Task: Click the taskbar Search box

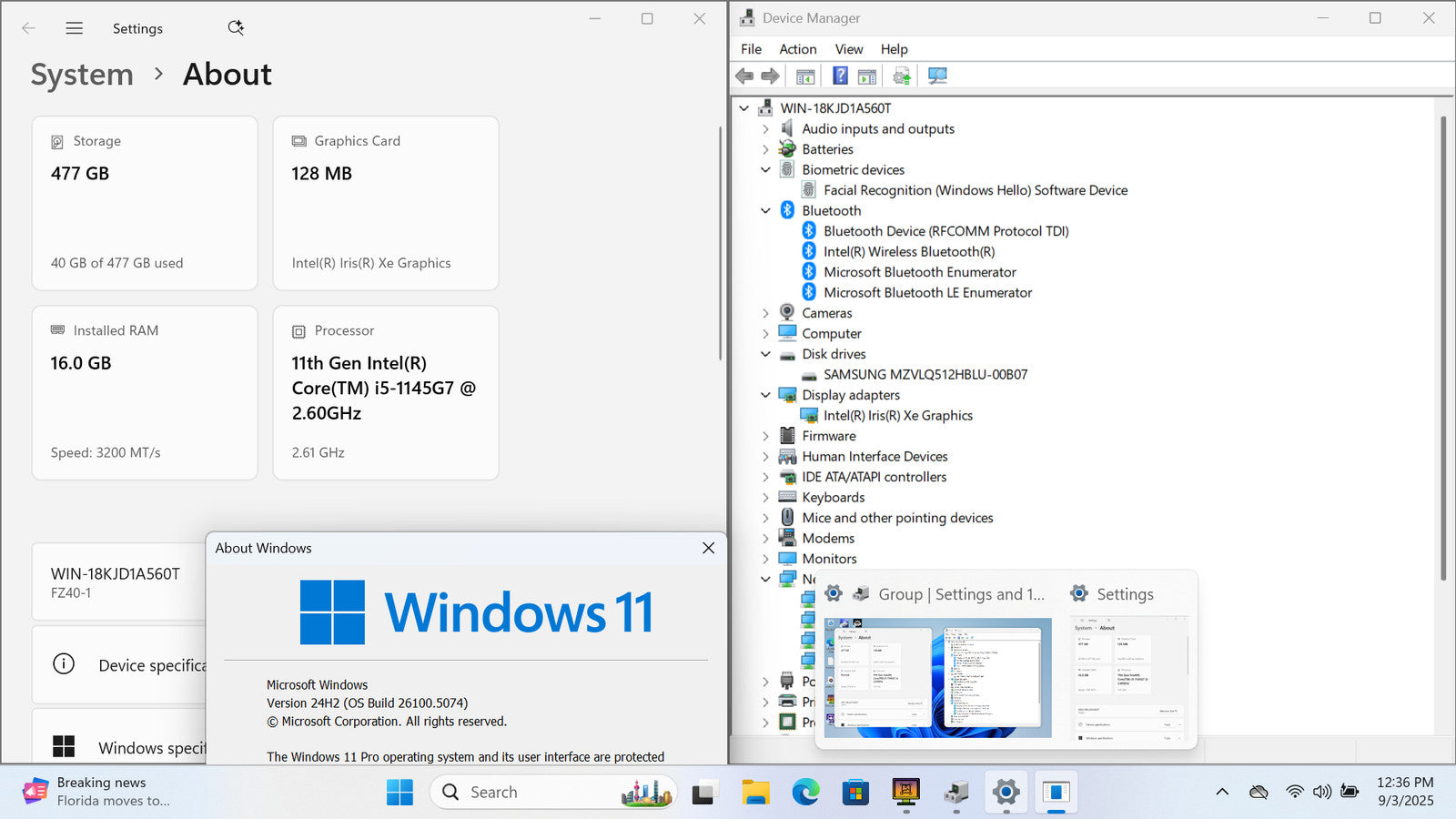Action: (553, 793)
